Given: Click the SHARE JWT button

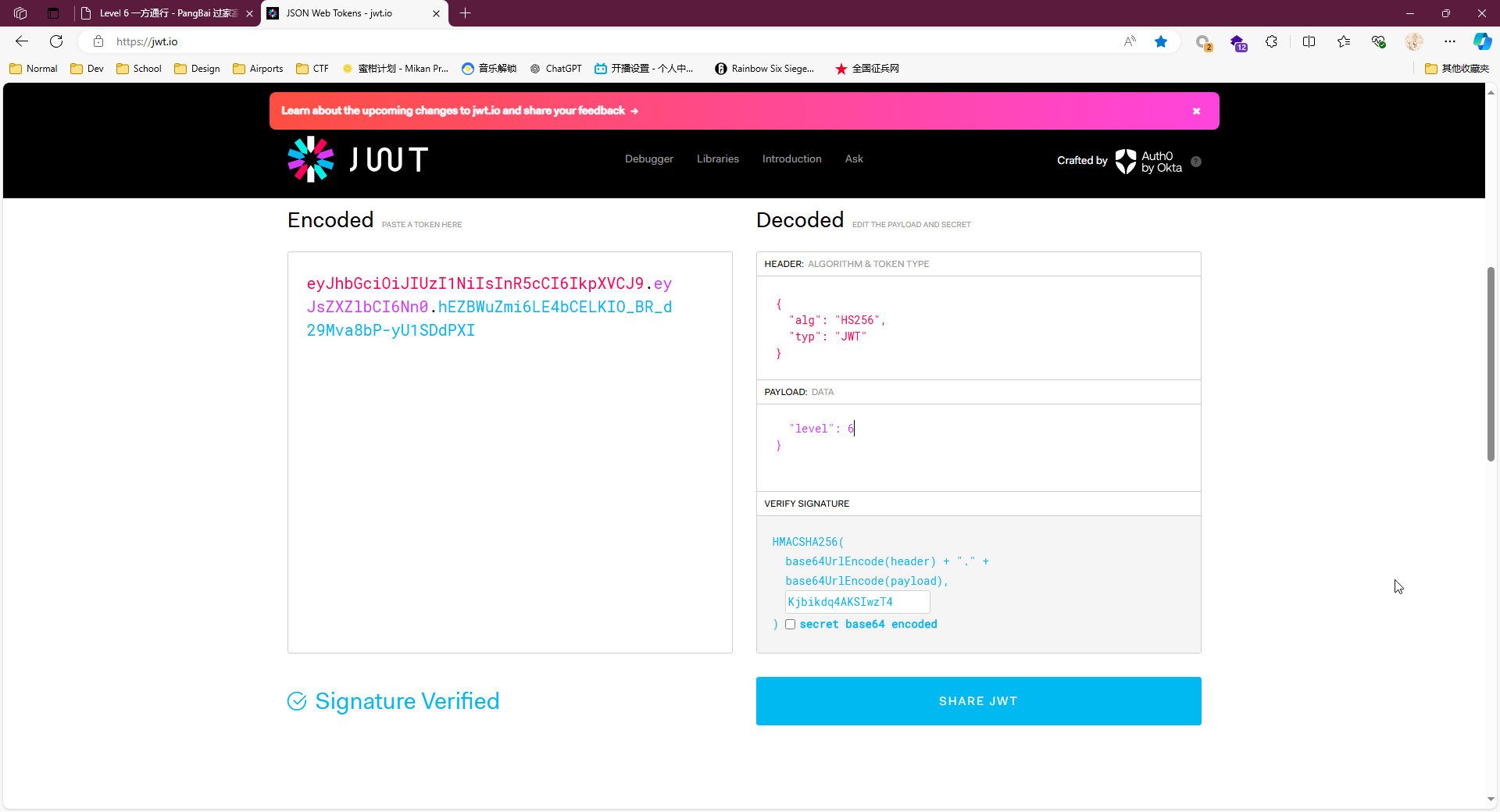Looking at the screenshot, I should coord(978,701).
